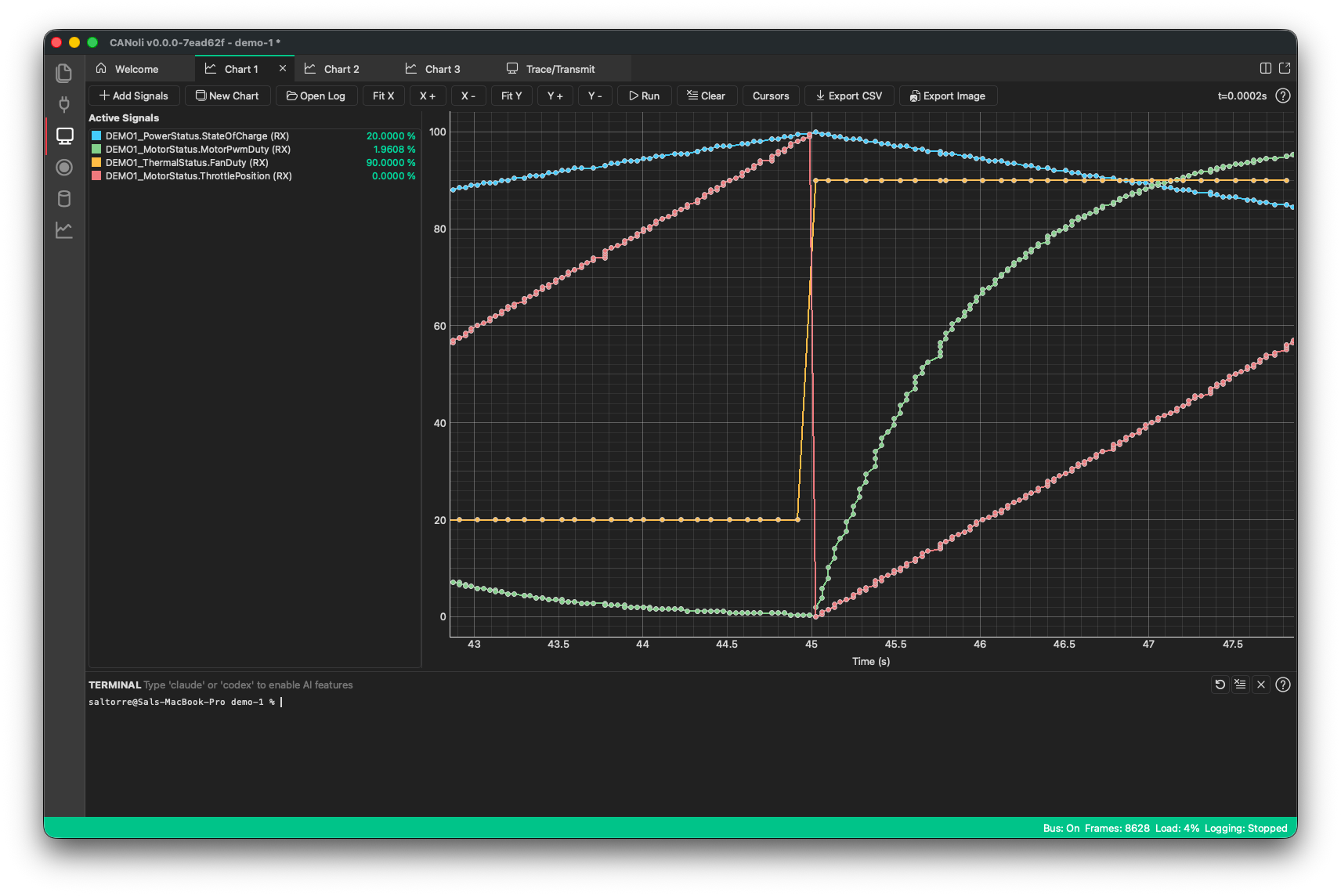Screen dimensions: 1341x896
Task: Start the chart with Run
Action: point(645,96)
